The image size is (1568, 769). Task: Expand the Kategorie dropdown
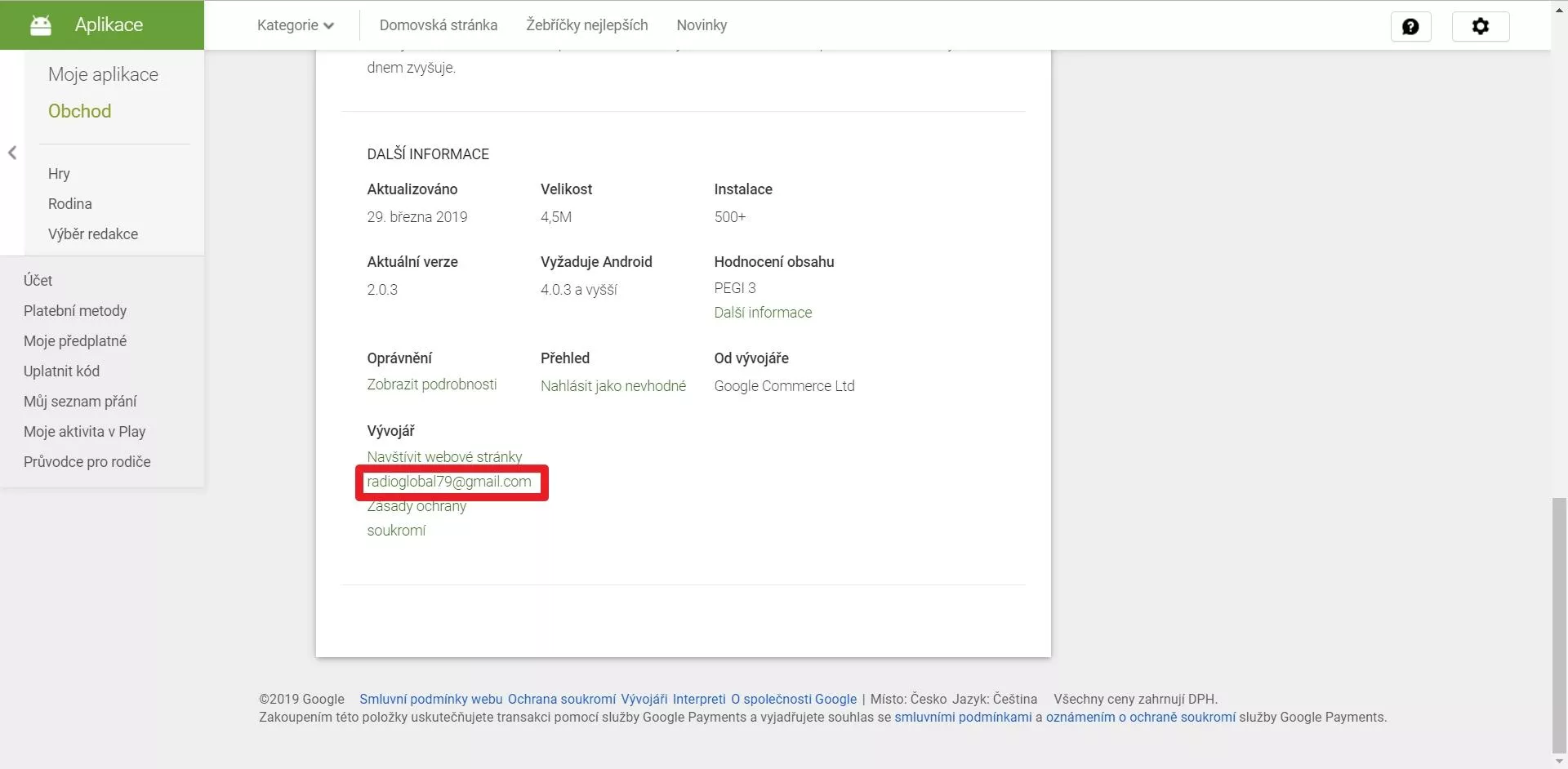tap(296, 25)
